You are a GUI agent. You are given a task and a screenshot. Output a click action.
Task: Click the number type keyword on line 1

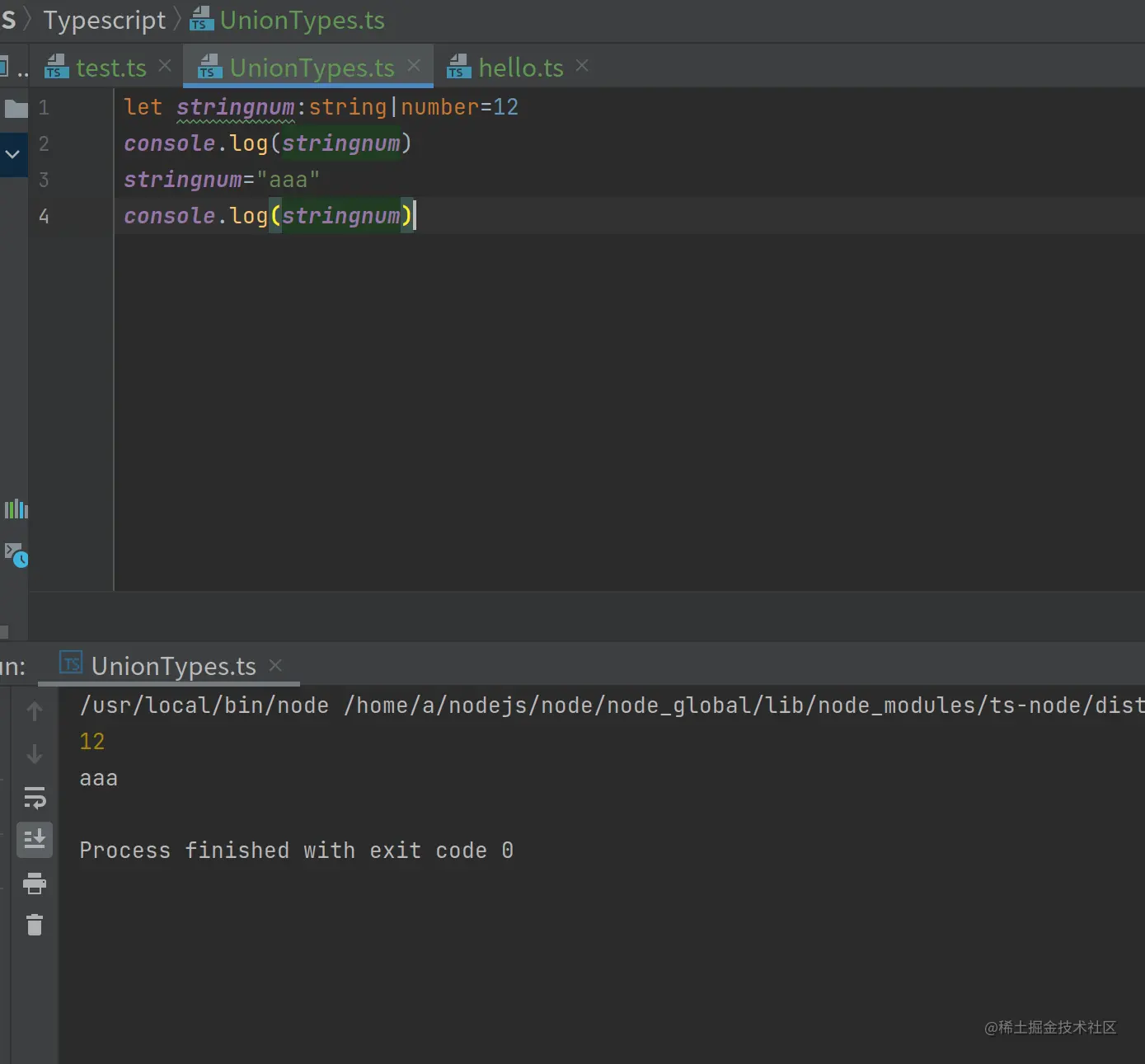click(x=440, y=107)
